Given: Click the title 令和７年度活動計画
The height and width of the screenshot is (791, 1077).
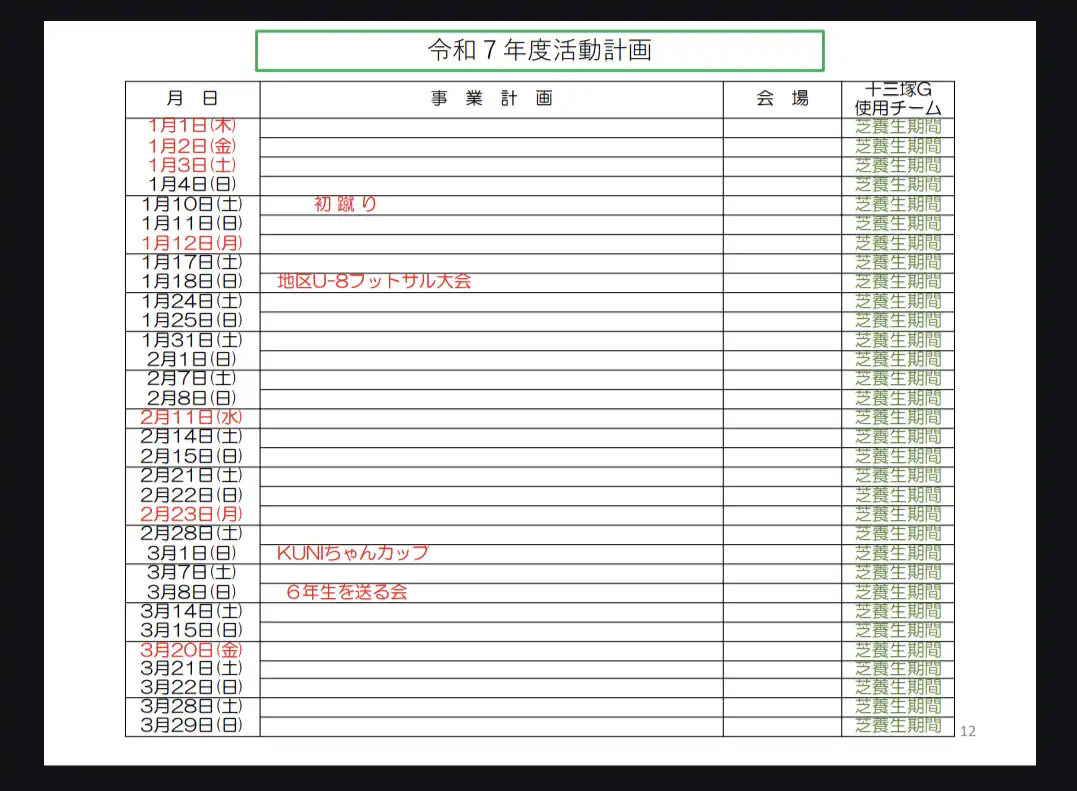Looking at the screenshot, I should 540,50.
